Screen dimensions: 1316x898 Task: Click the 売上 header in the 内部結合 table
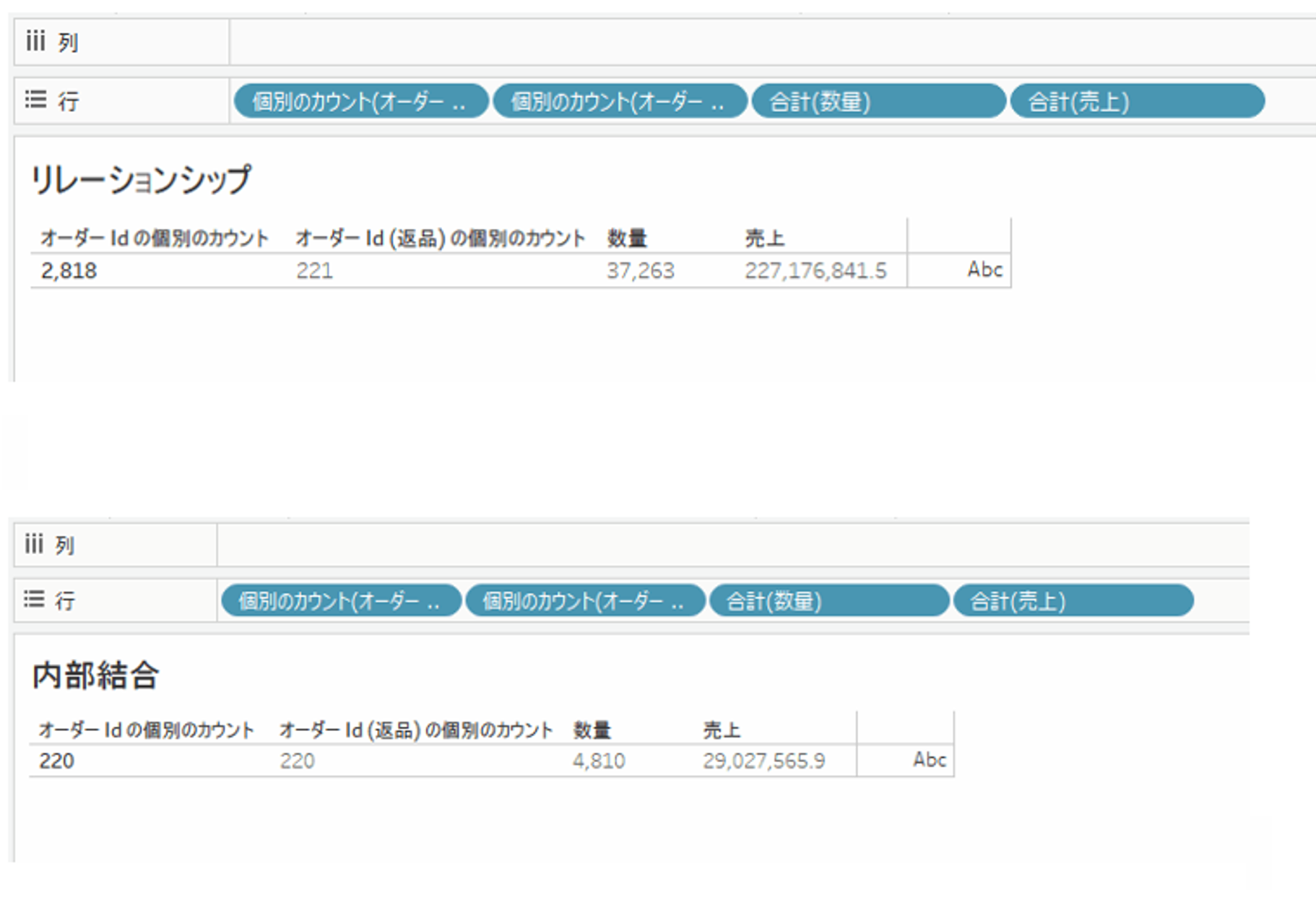point(722,730)
